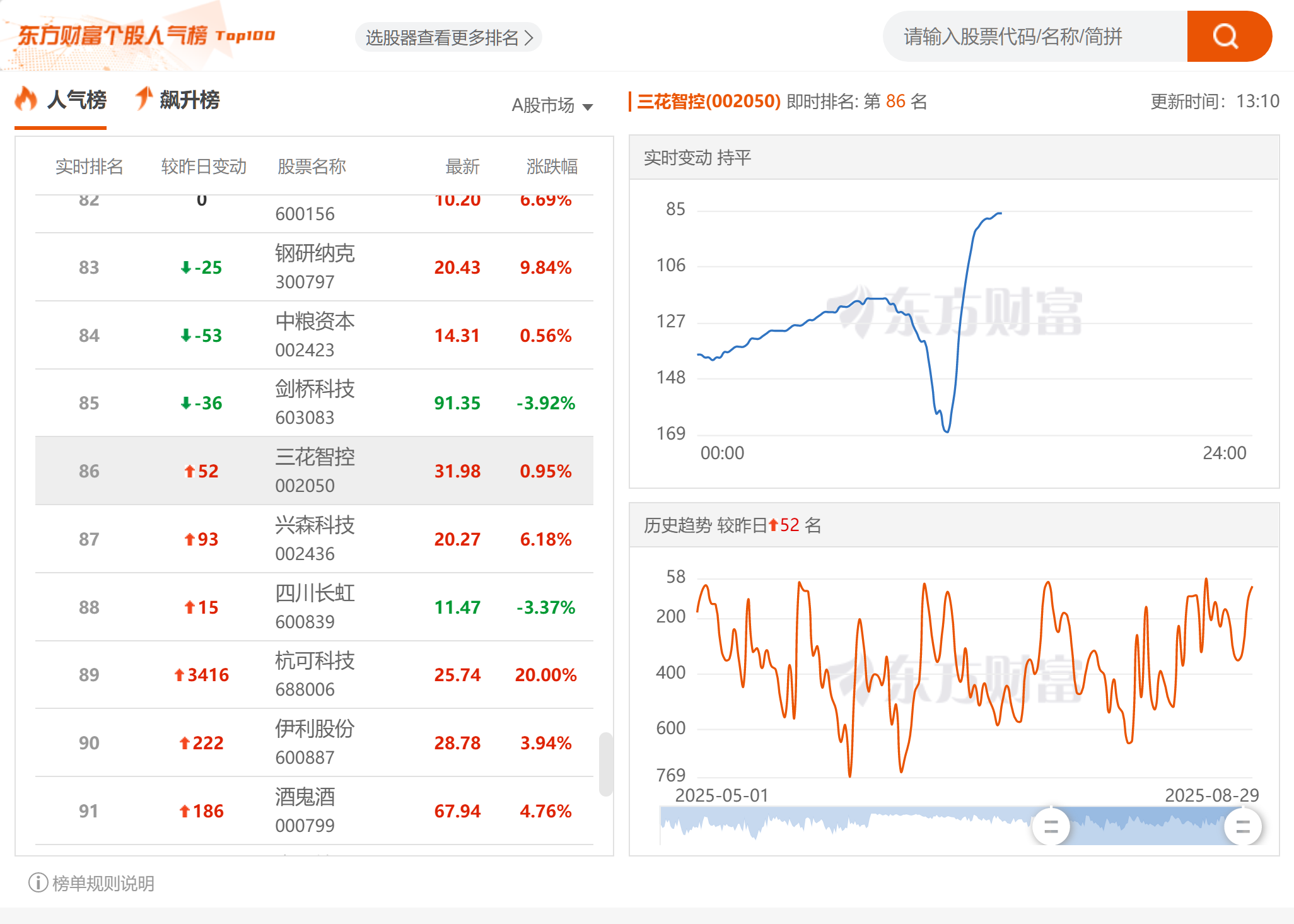1294x924 pixels.
Task: Click the 9.84% change for 钢研纳克
Action: [545, 267]
